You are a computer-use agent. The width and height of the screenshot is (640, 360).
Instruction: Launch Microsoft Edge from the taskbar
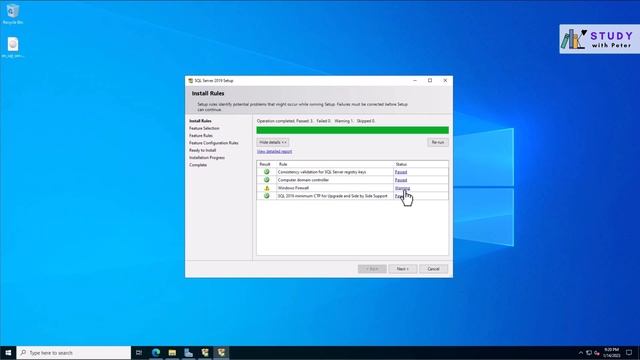(x=156, y=353)
